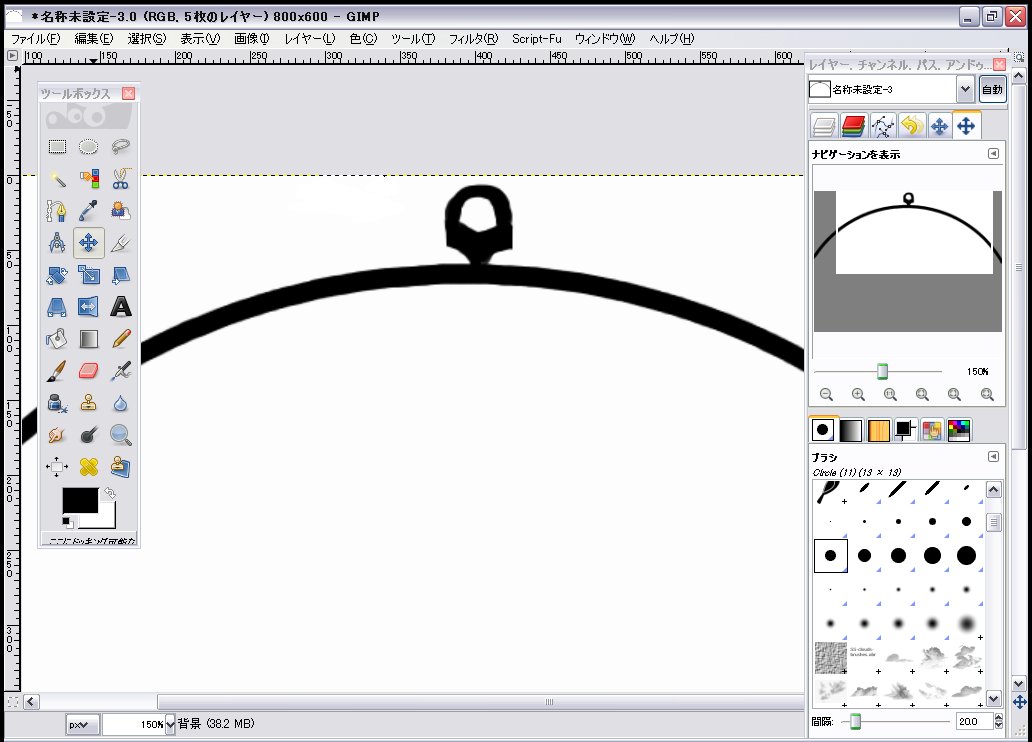The image size is (1032, 742).
Task: Select the Shear tool
Action: 120,275
